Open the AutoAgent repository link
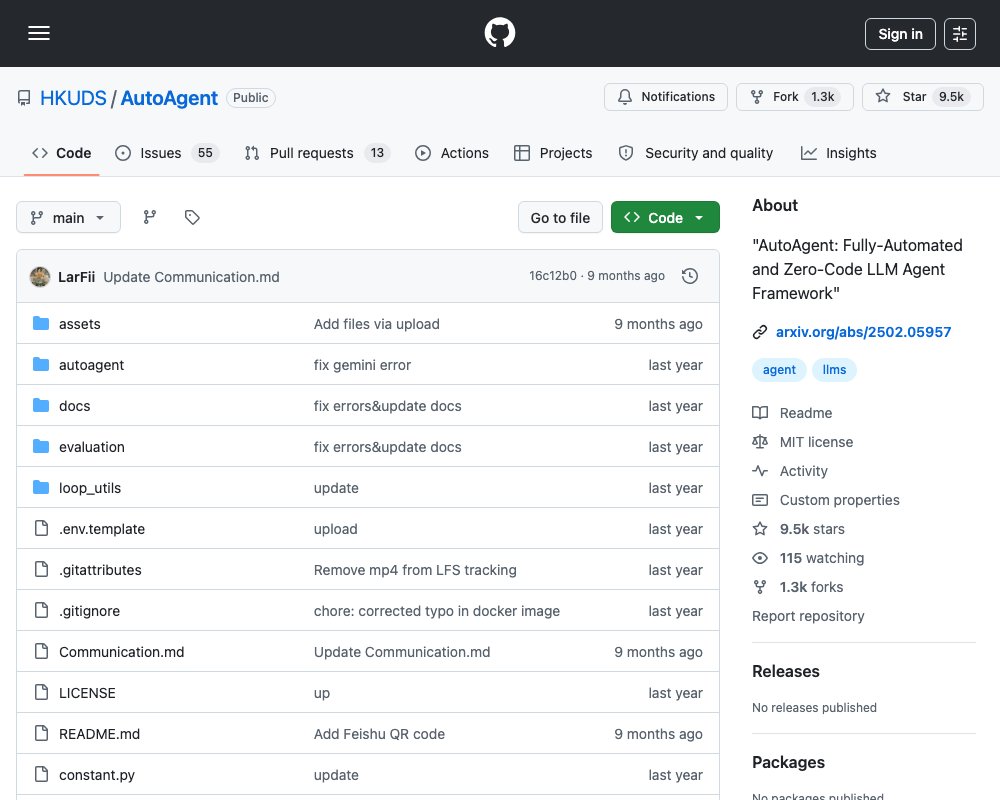The image size is (1000, 800). [169, 98]
